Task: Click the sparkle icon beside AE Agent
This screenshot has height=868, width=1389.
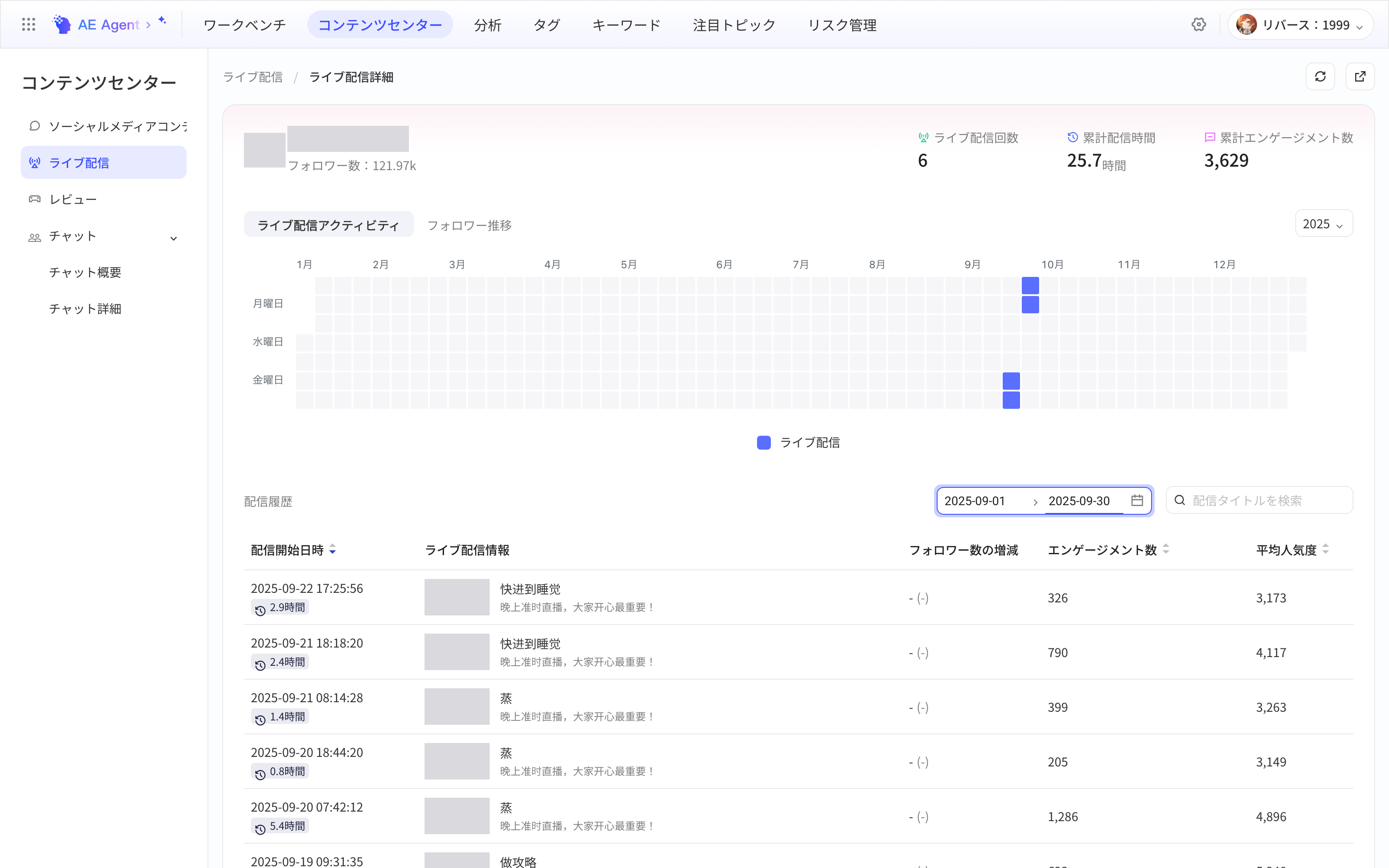Action: click(x=162, y=20)
